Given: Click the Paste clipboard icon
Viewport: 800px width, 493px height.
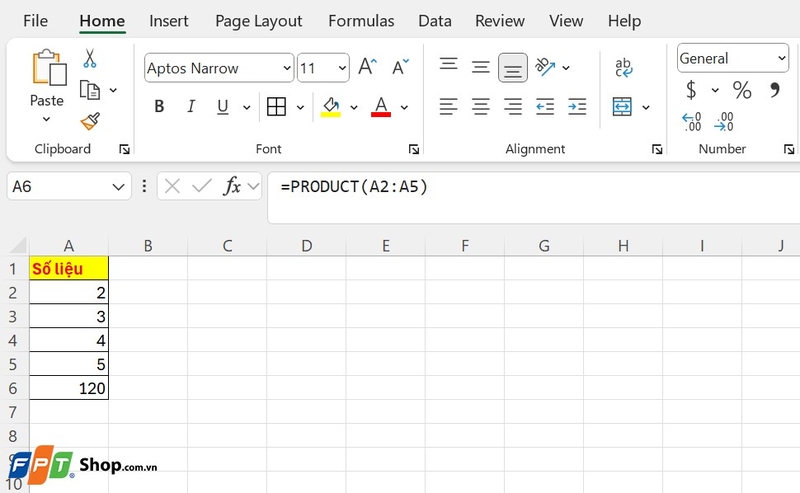Looking at the screenshot, I should coord(49,67).
